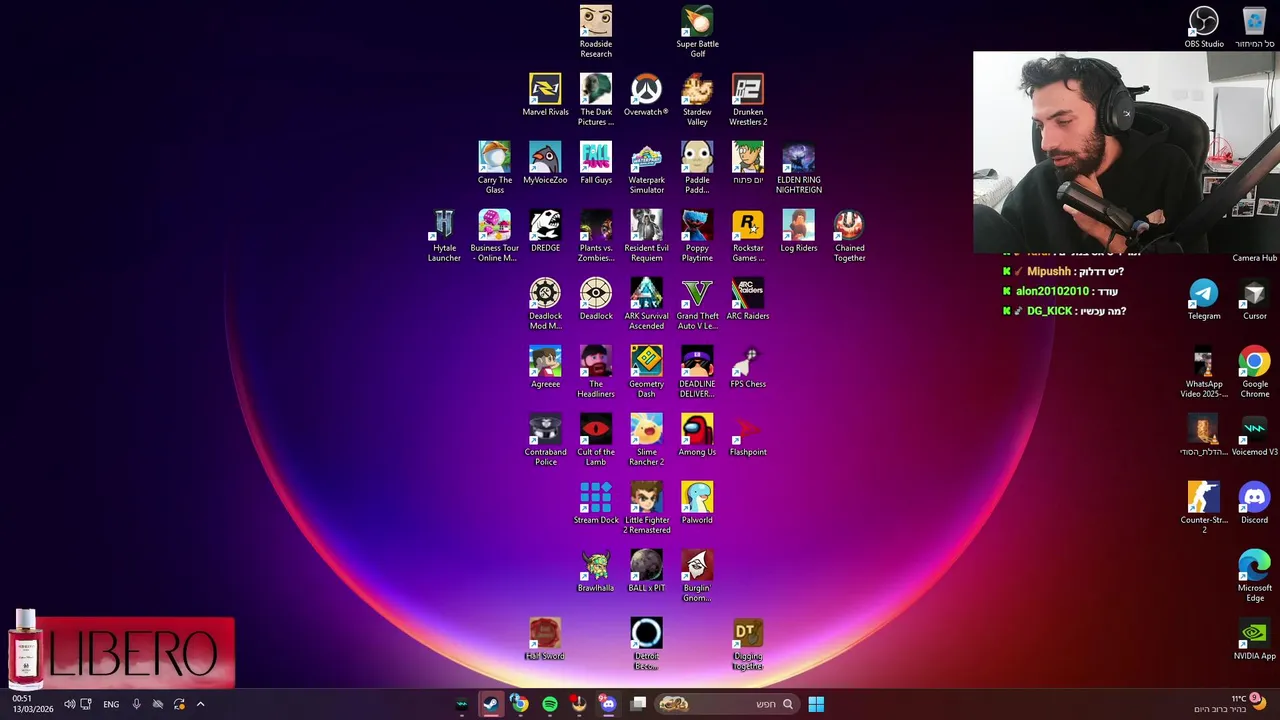Expand the hidden system tray icons
1280x720 pixels.
200,704
